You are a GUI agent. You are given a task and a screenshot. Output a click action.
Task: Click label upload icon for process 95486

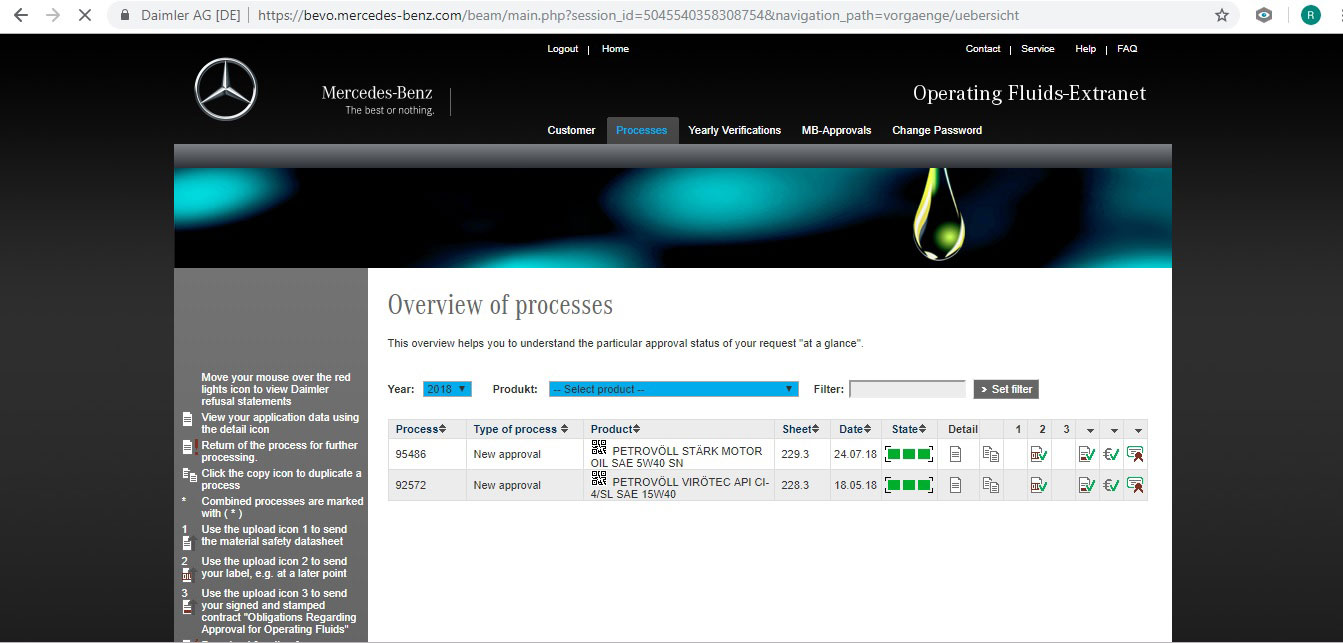click(x=1039, y=454)
